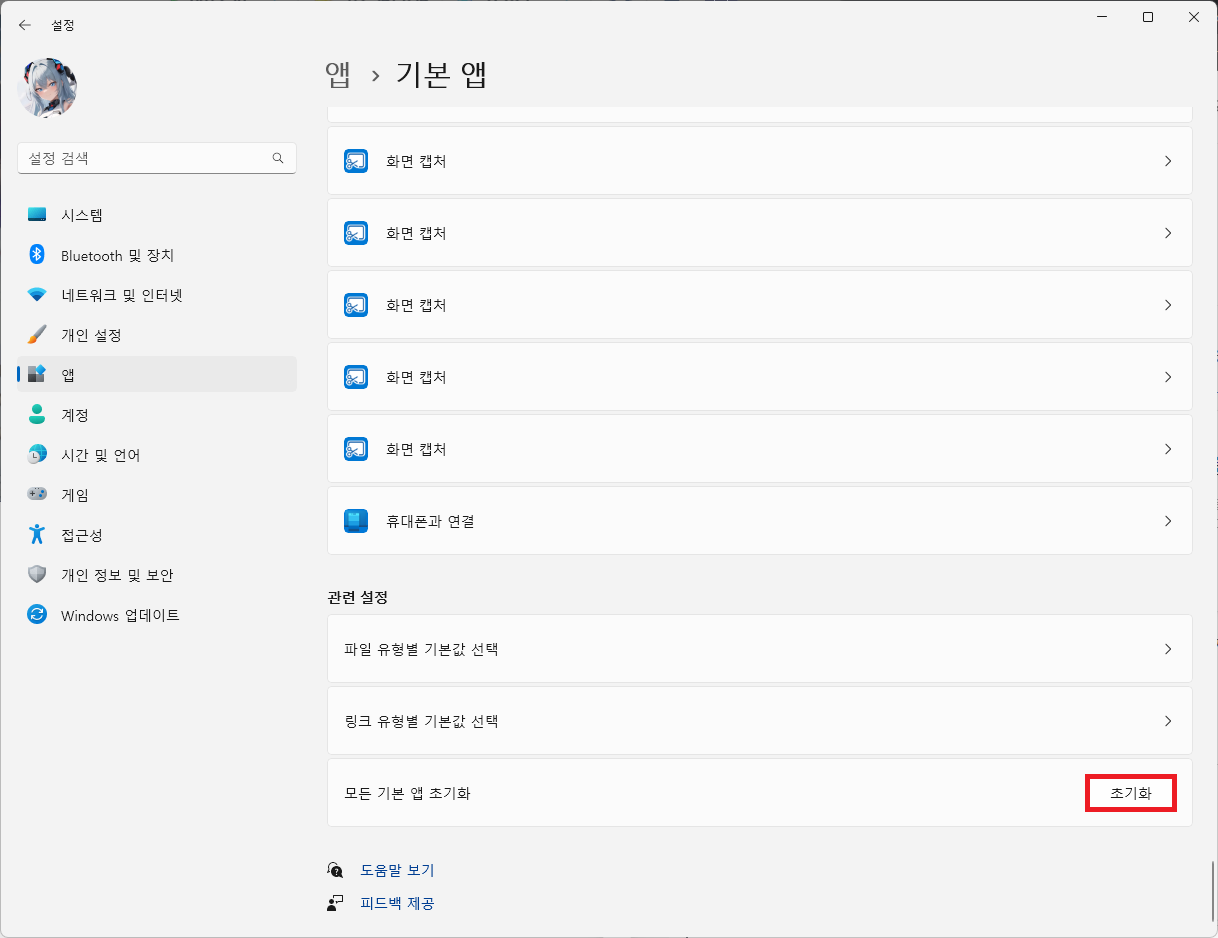This screenshot has width=1218, height=938.
Task: Click the search magnifier icon in settings search
Action: pos(278,158)
